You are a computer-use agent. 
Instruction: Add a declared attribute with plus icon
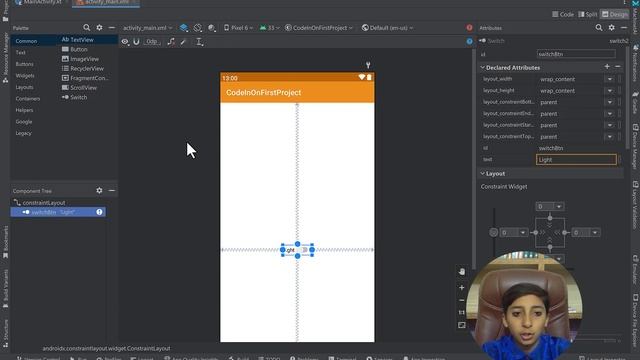point(607,67)
